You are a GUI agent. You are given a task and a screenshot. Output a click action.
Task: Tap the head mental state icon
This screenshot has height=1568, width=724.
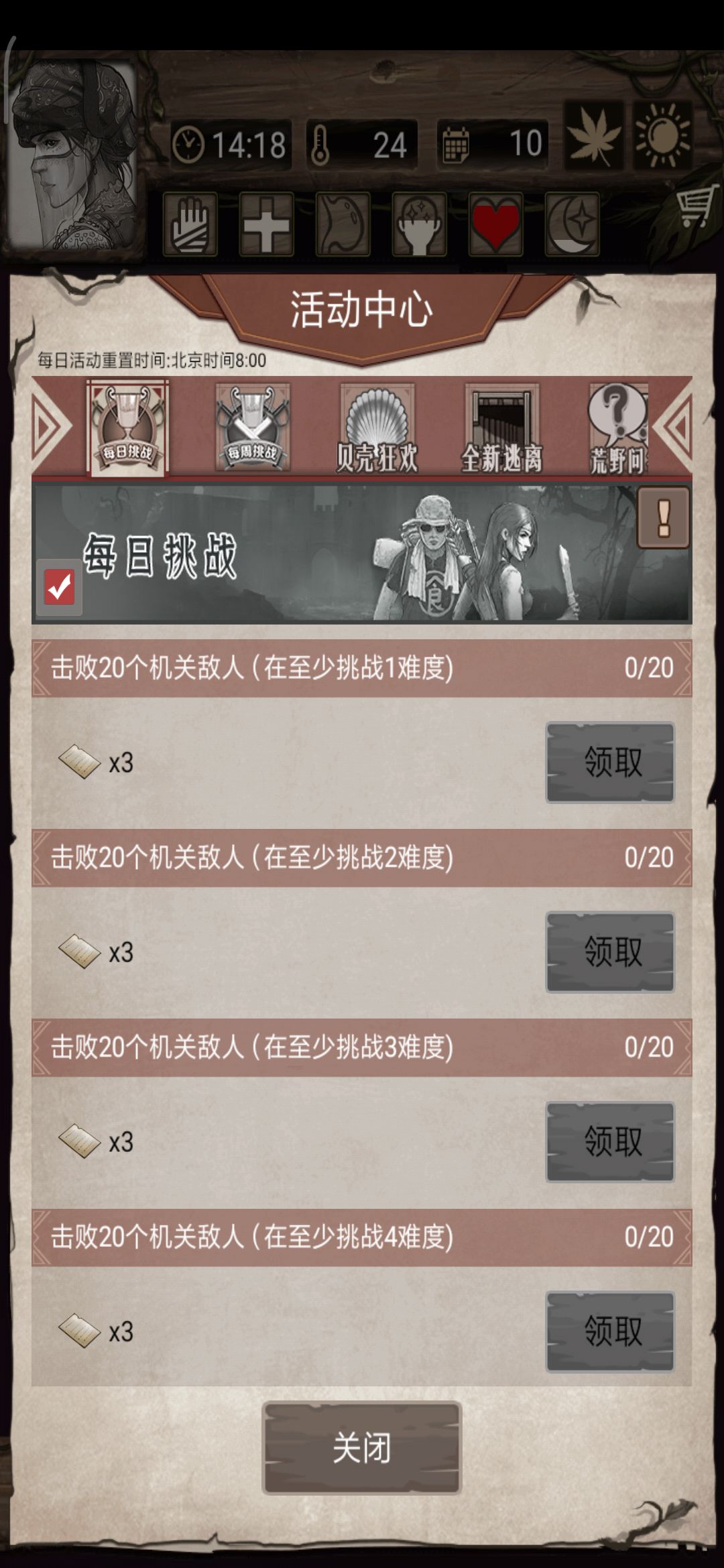click(x=420, y=224)
